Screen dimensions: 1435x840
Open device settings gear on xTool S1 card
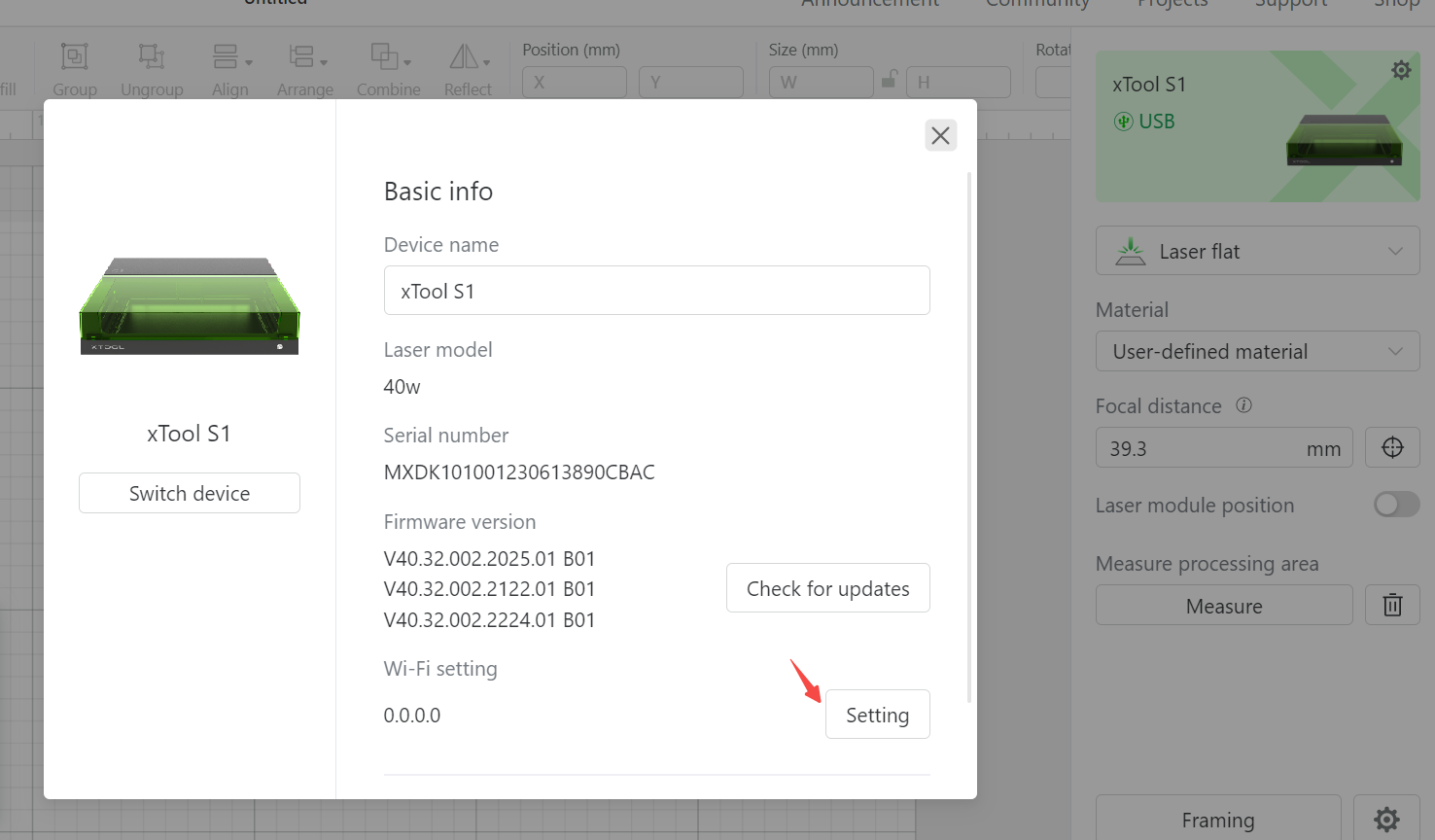(1401, 70)
